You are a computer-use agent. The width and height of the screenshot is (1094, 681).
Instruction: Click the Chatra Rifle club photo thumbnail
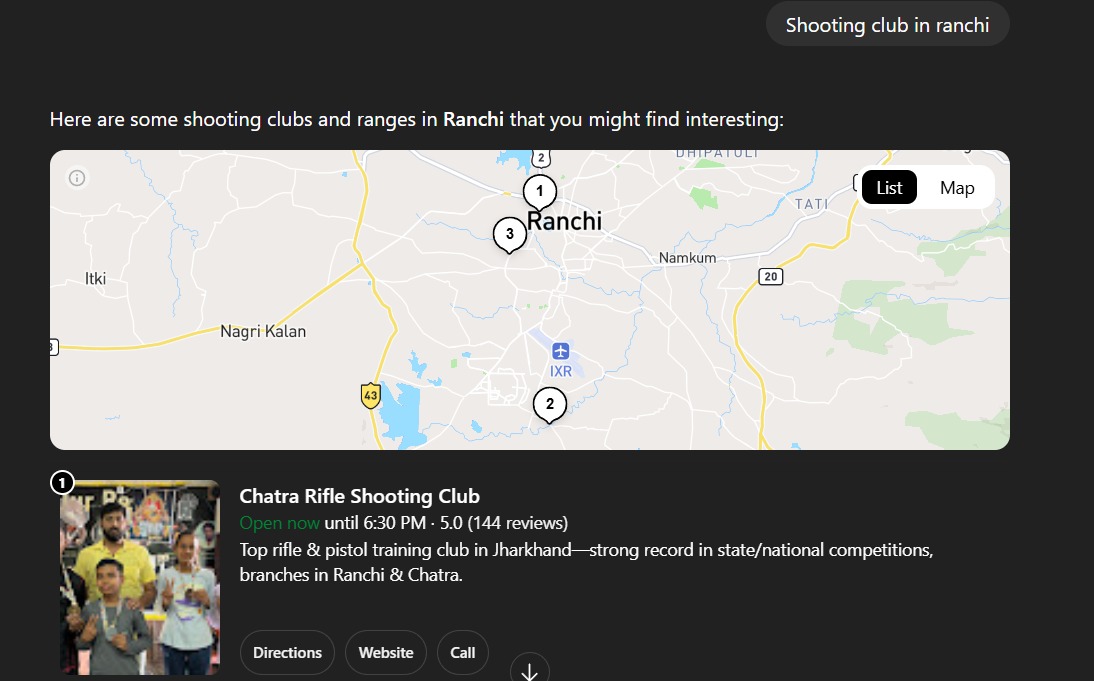(140, 577)
